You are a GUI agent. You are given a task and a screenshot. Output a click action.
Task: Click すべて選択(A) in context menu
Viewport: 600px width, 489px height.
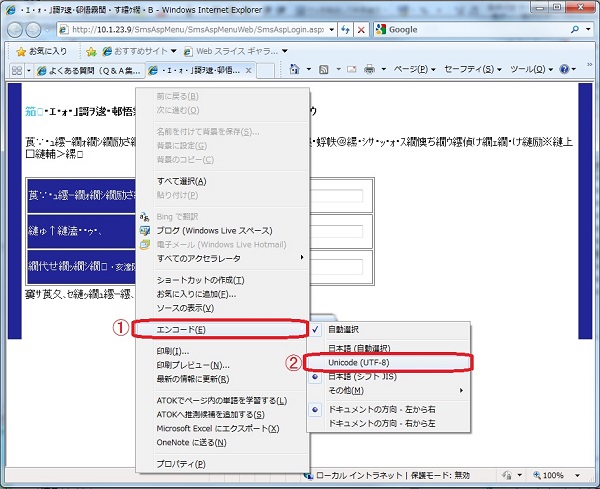[222, 181]
